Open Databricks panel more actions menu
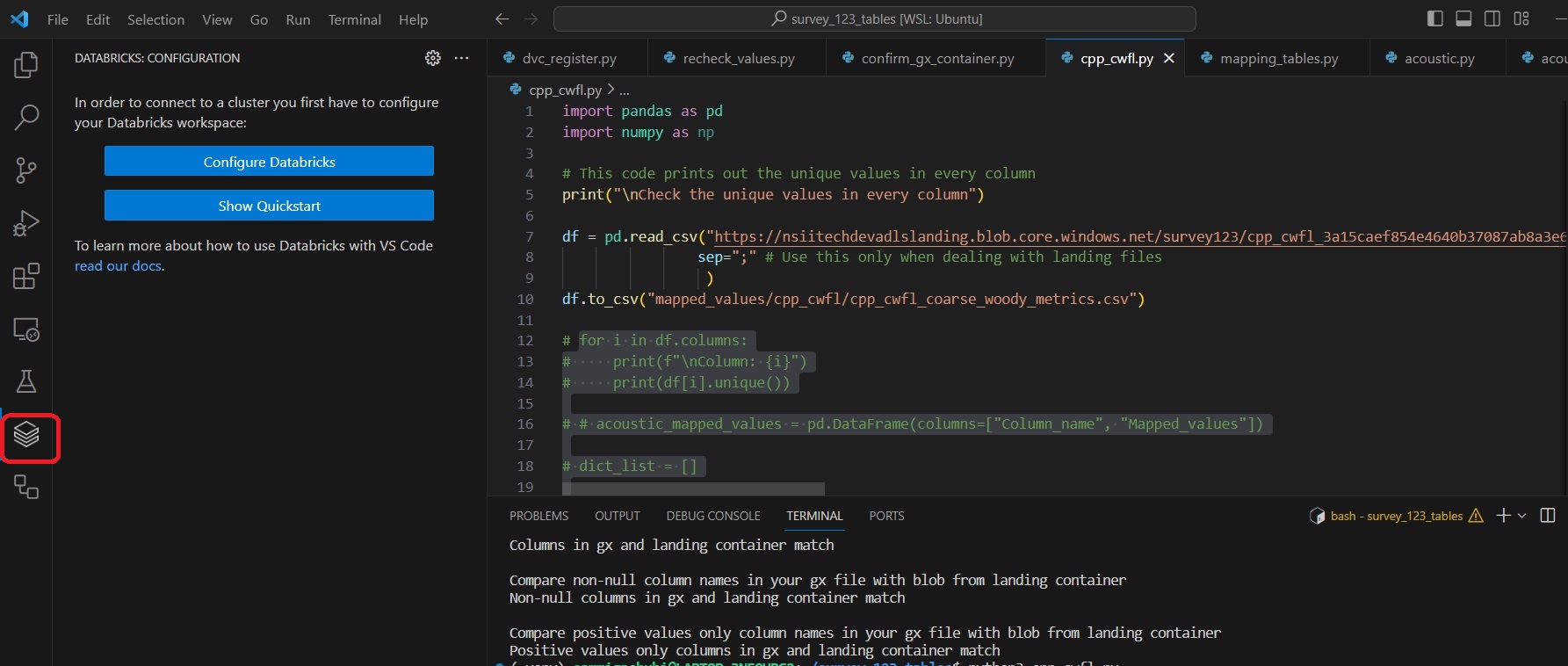The height and width of the screenshot is (666, 1568). tap(461, 58)
